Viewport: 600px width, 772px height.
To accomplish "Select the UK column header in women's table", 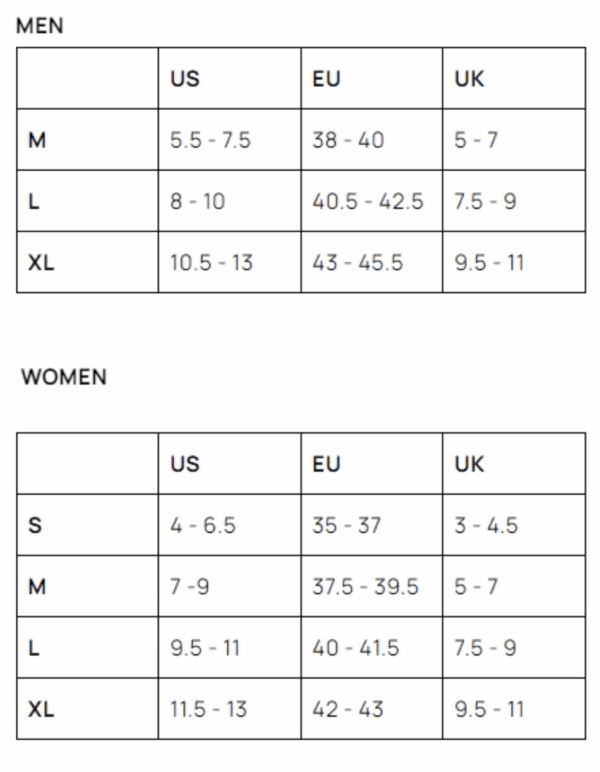I will click(469, 464).
